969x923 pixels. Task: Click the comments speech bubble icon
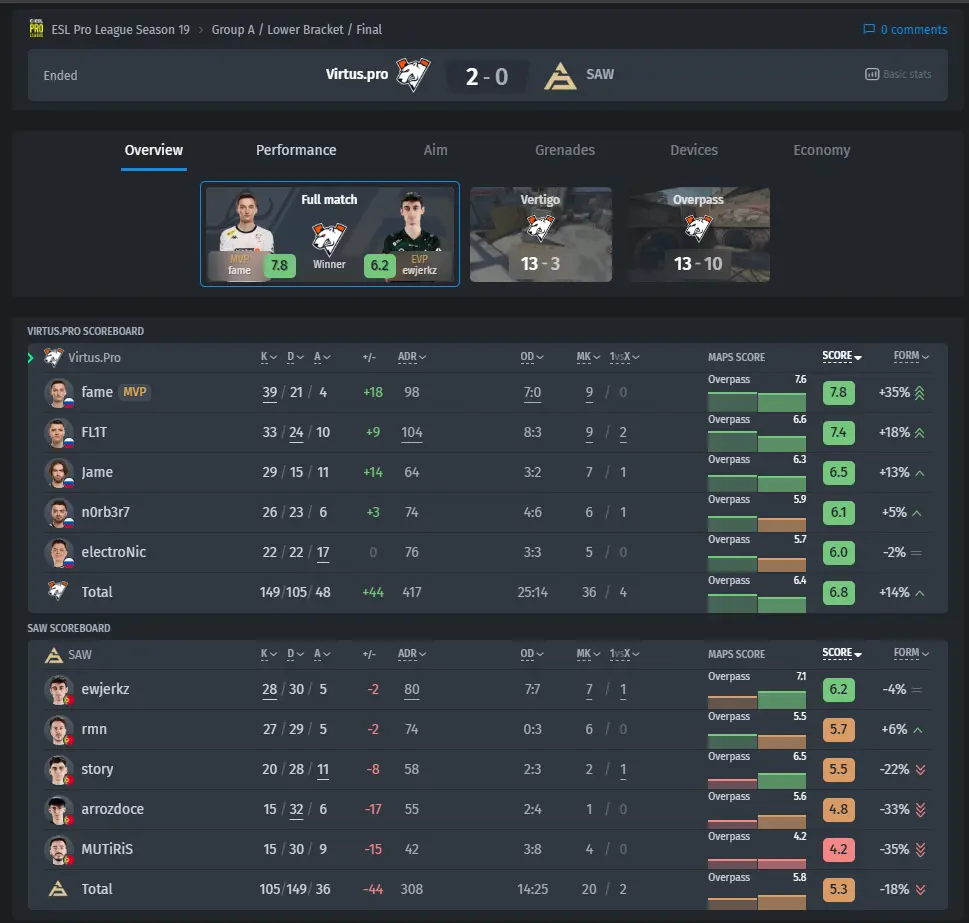[869, 29]
